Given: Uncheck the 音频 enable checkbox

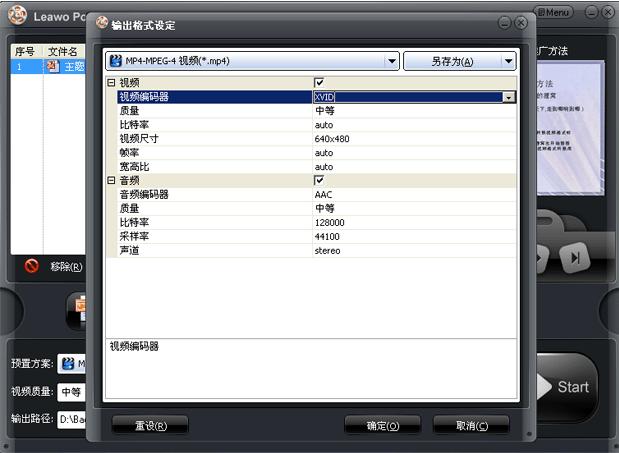Looking at the screenshot, I should pyautogui.click(x=319, y=181).
